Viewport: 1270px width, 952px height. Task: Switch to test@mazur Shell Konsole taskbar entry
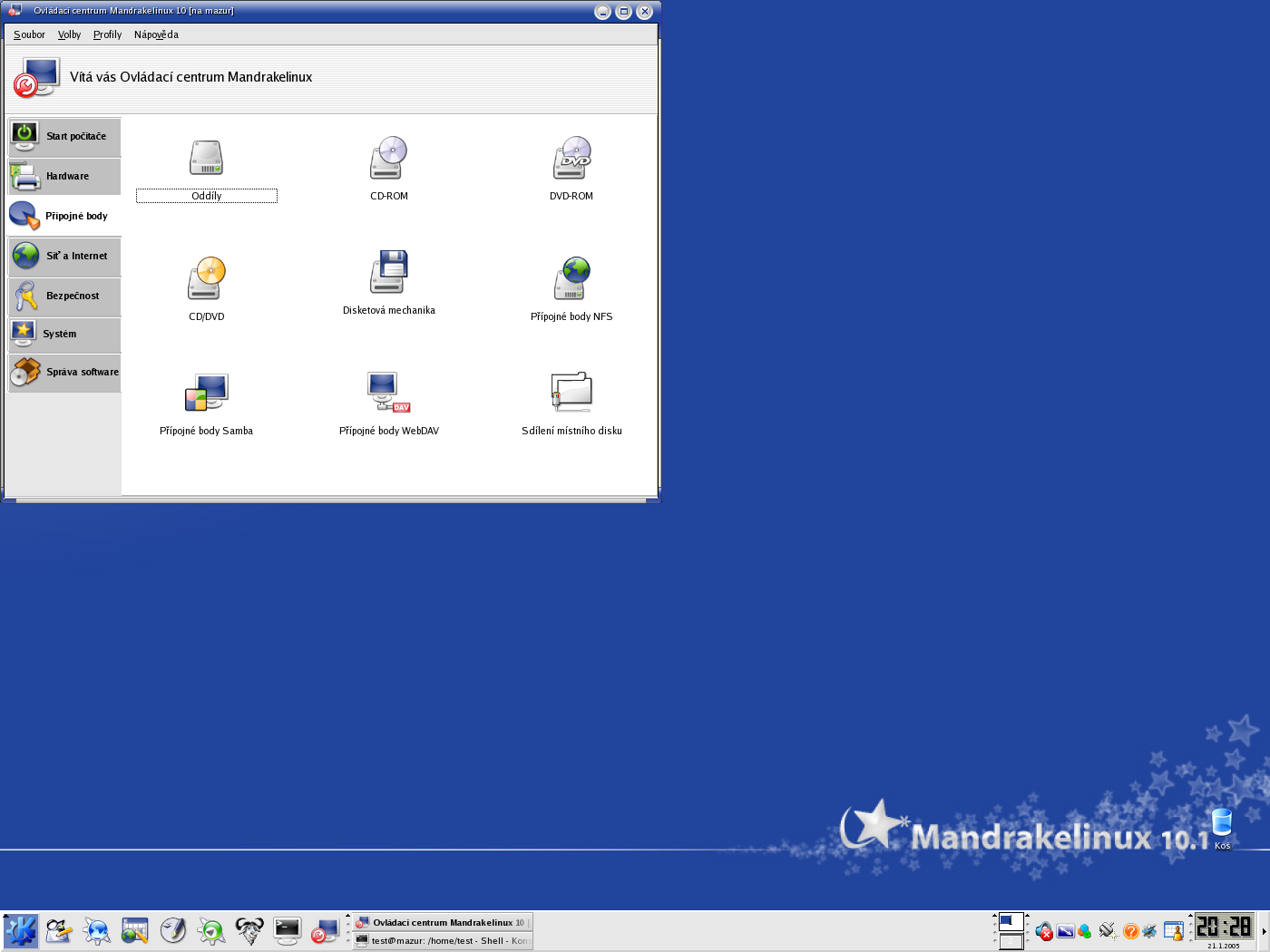443,941
